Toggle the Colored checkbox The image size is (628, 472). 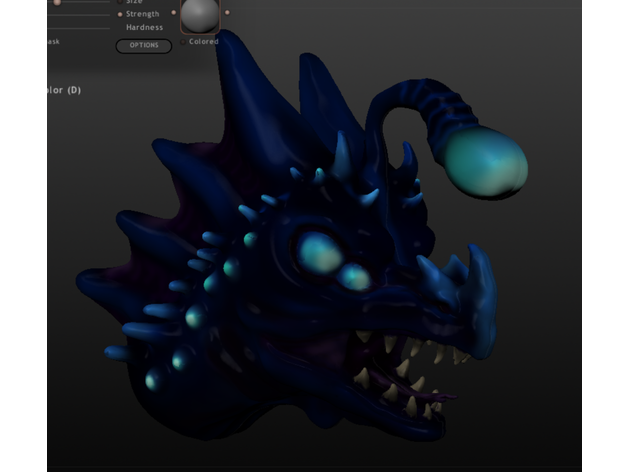click(183, 42)
